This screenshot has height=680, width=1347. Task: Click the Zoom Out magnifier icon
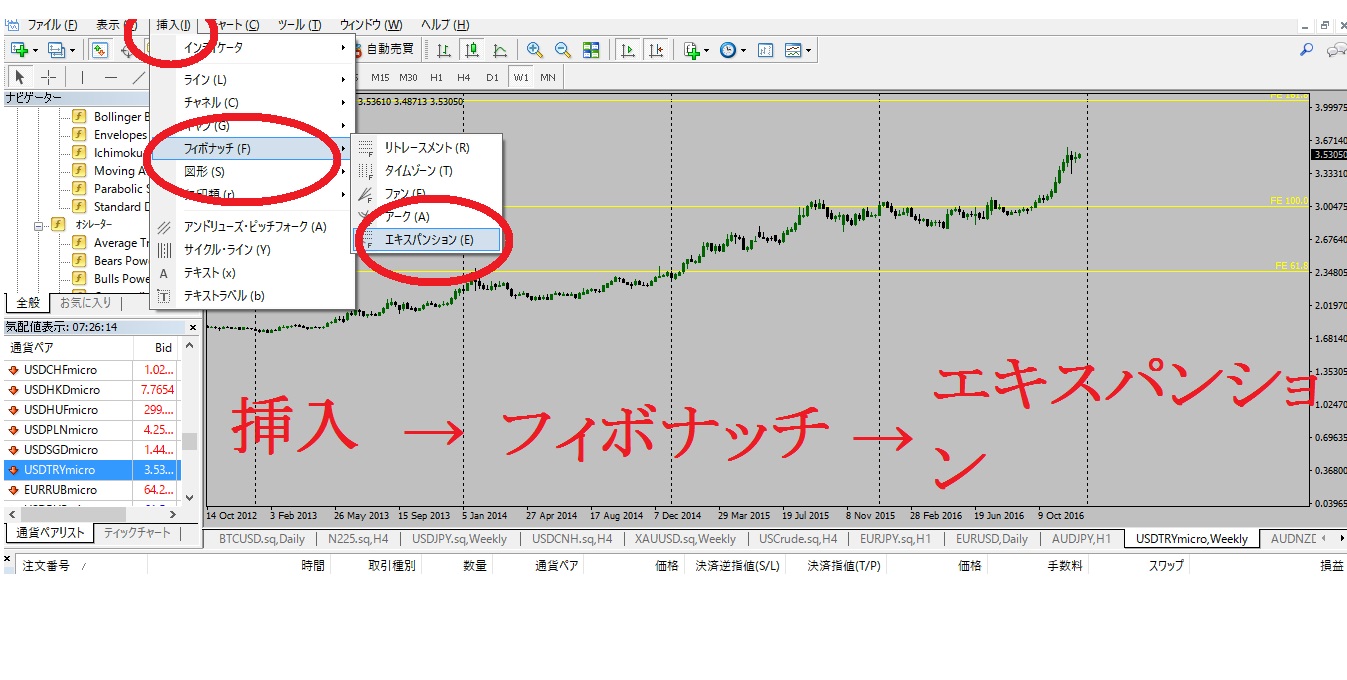(x=563, y=49)
